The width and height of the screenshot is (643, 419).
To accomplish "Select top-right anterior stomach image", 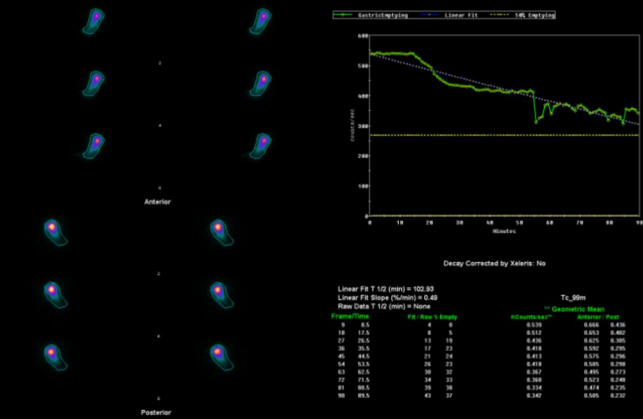I will pos(261,21).
